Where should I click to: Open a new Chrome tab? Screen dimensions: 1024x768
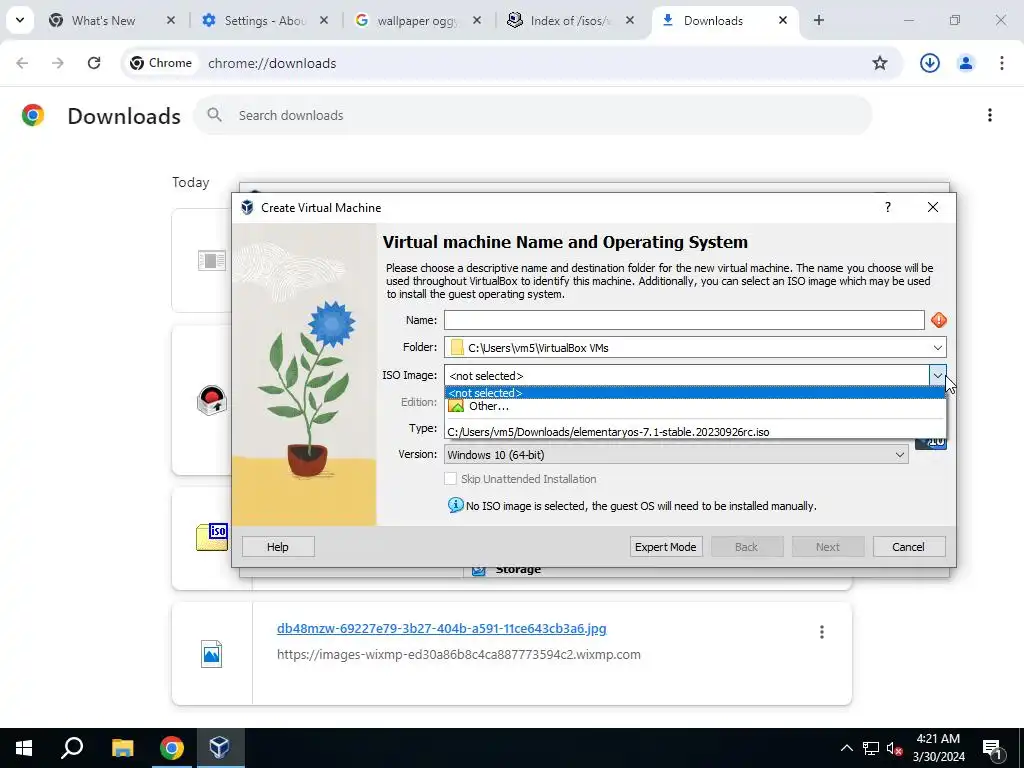pos(818,21)
